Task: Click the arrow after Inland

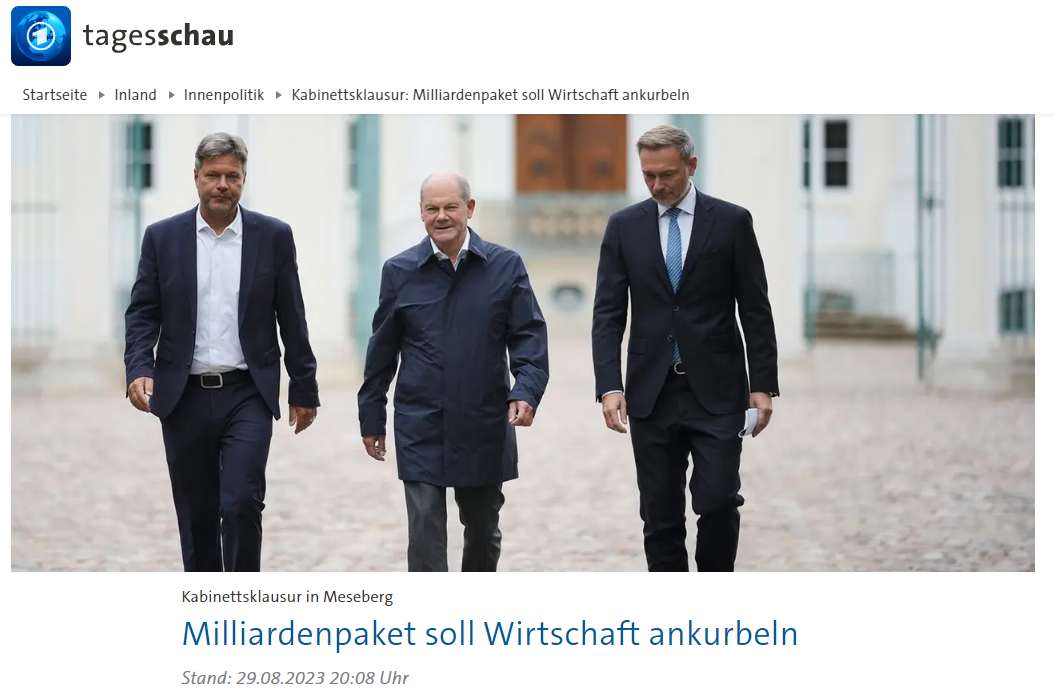Action: pos(171,95)
